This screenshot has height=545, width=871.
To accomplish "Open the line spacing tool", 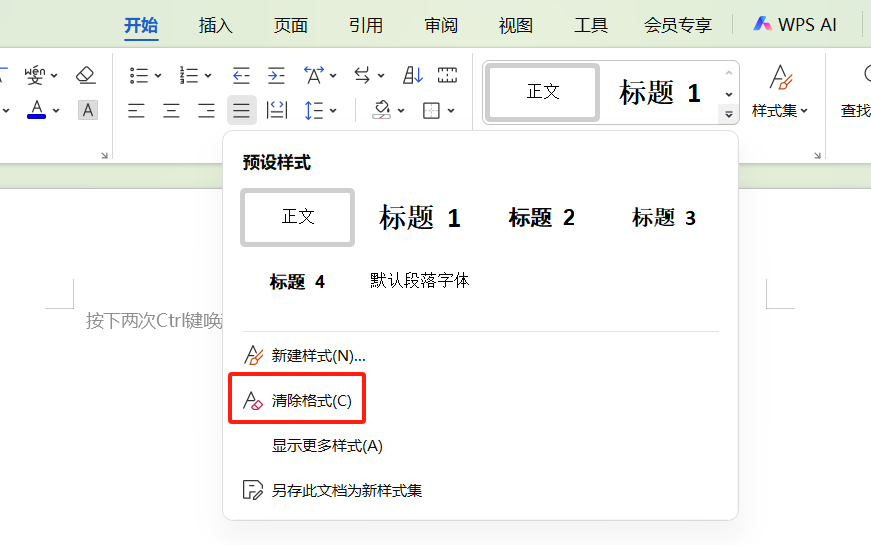I will [314, 111].
